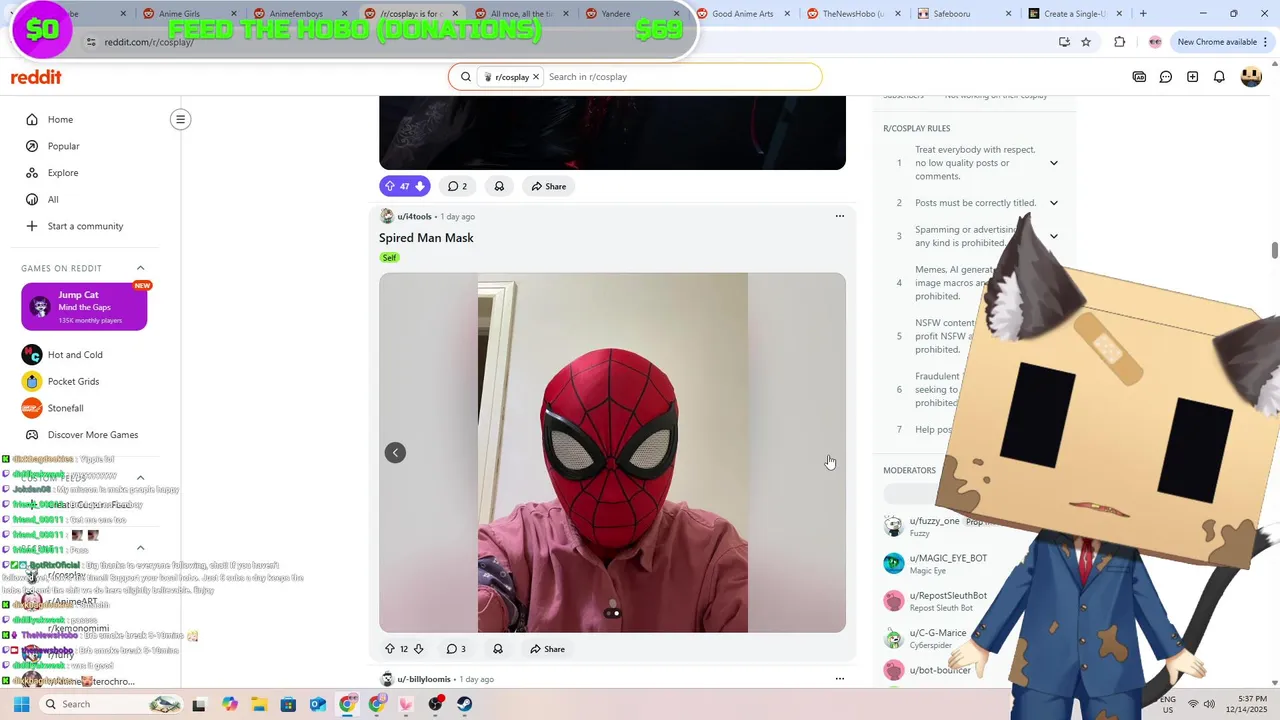Open moderator u/fuzzy_one profile
This screenshot has width=1280, height=720.
tap(934, 521)
